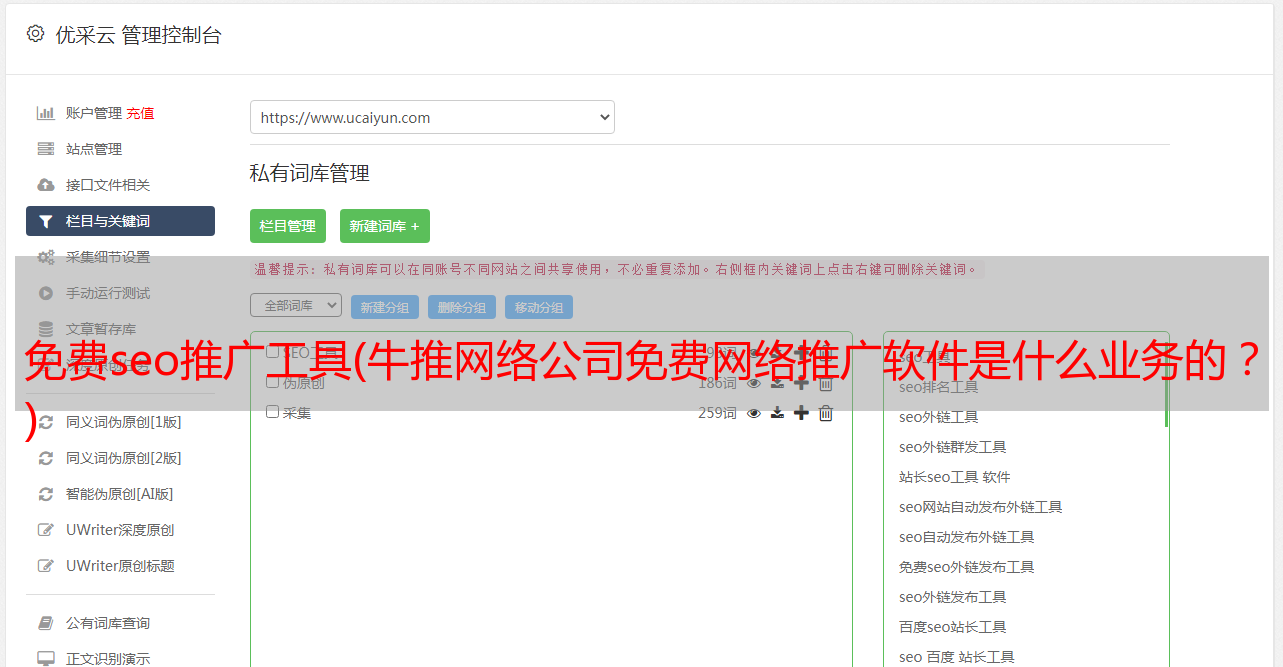Click the trash icon in 采集 row
This screenshot has height=667, width=1283.
pos(826,413)
